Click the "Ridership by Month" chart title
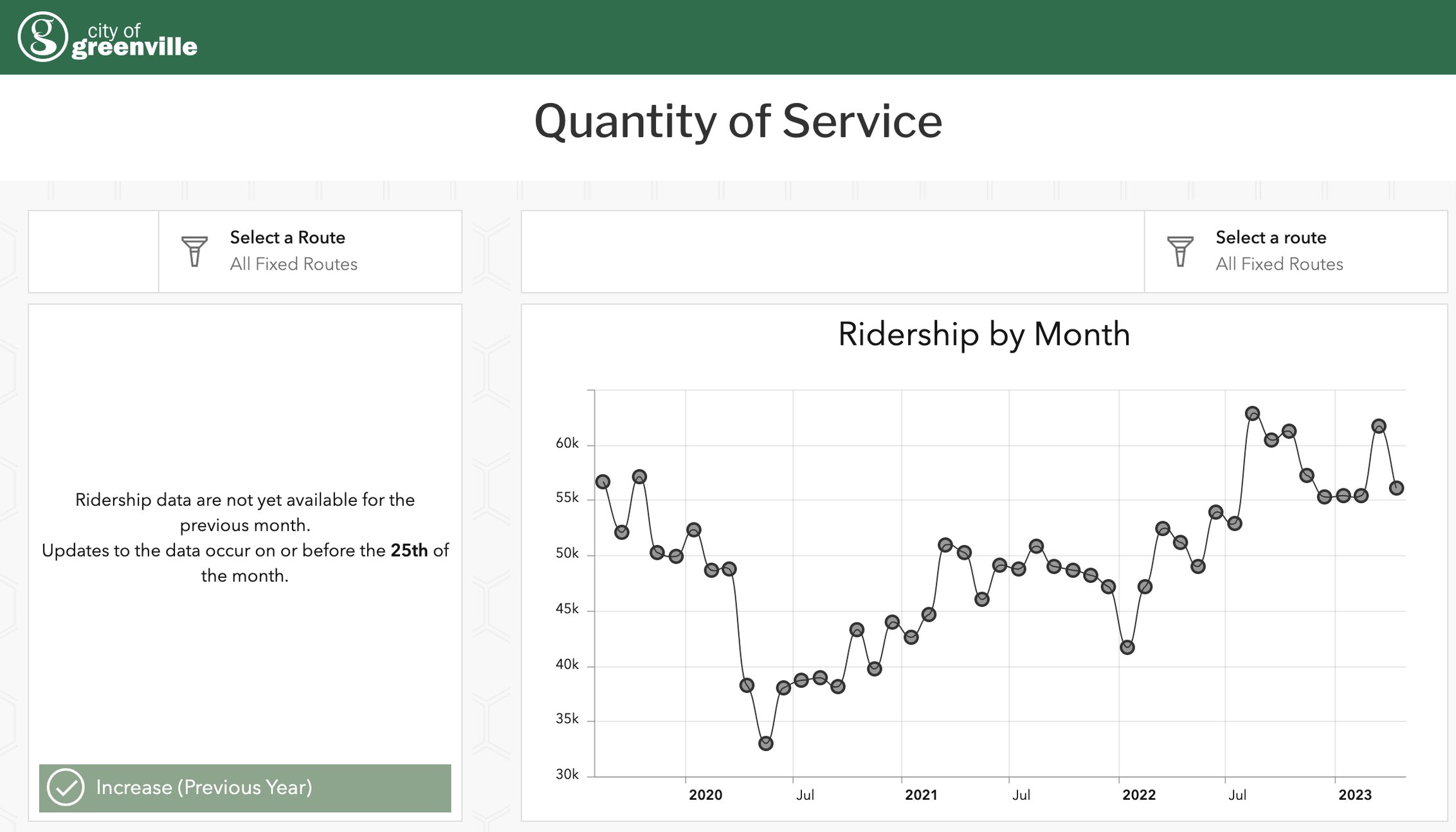 point(983,335)
